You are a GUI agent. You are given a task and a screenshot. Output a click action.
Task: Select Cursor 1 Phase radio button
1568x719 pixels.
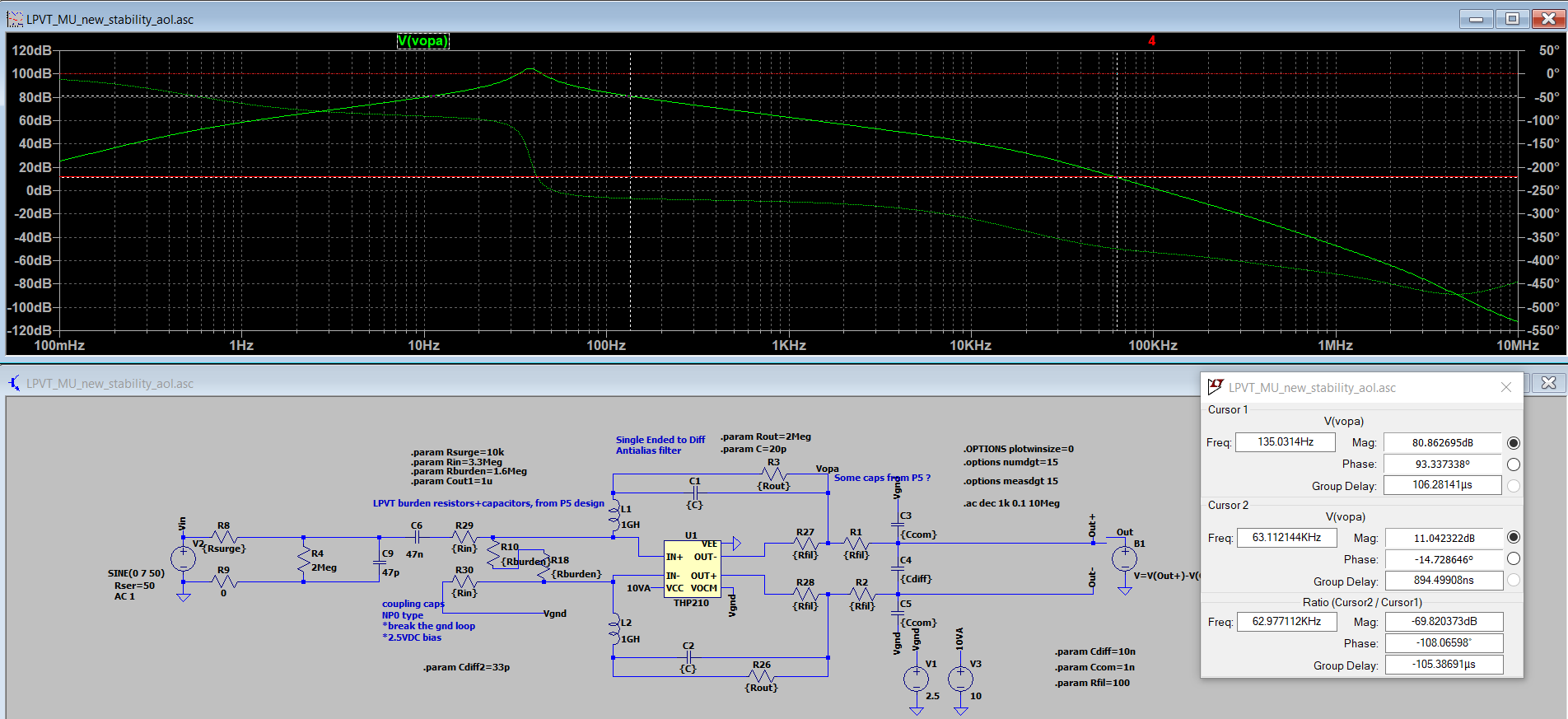point(1514,465)
